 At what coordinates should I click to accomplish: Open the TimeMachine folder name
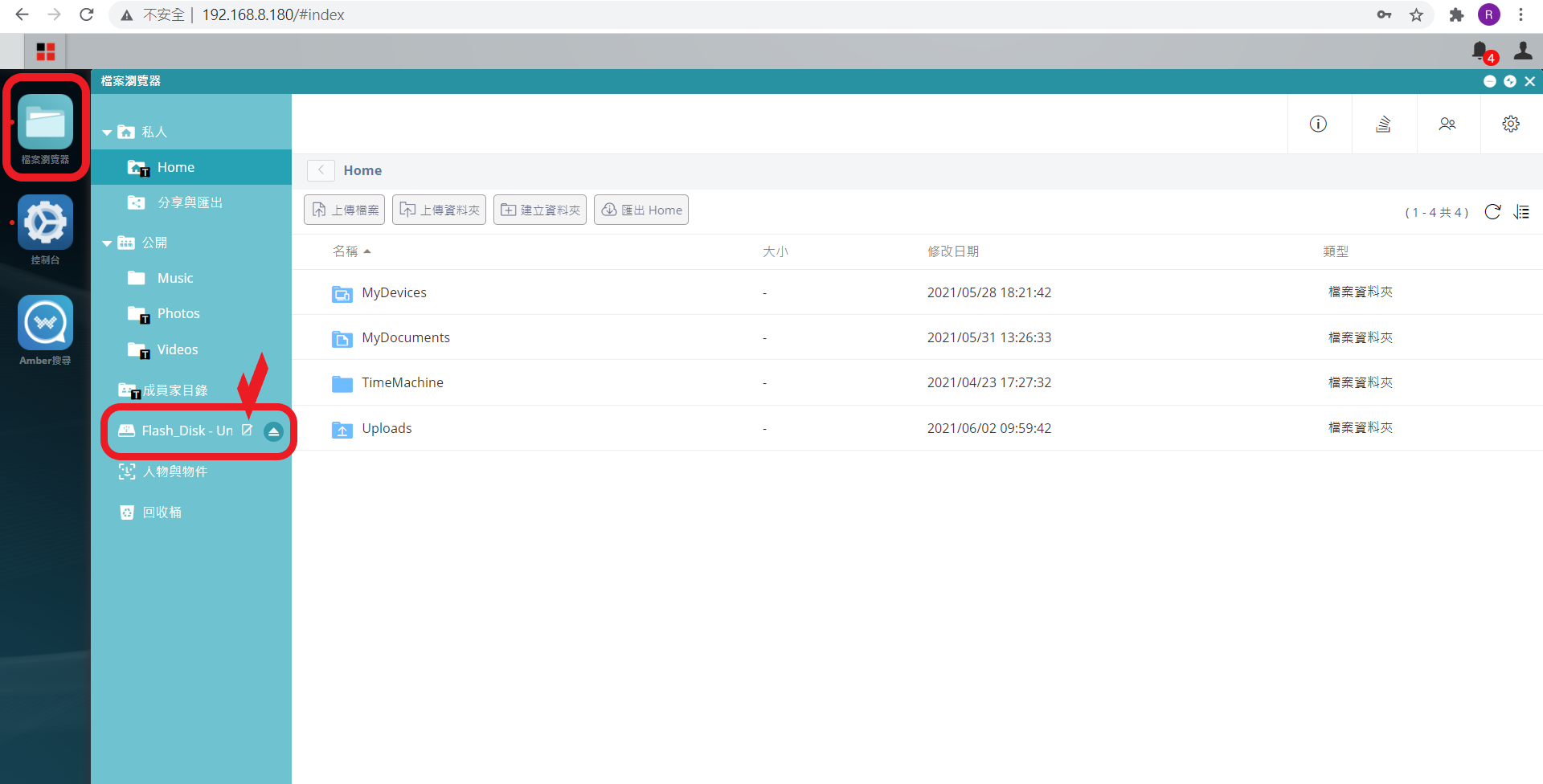403,382
